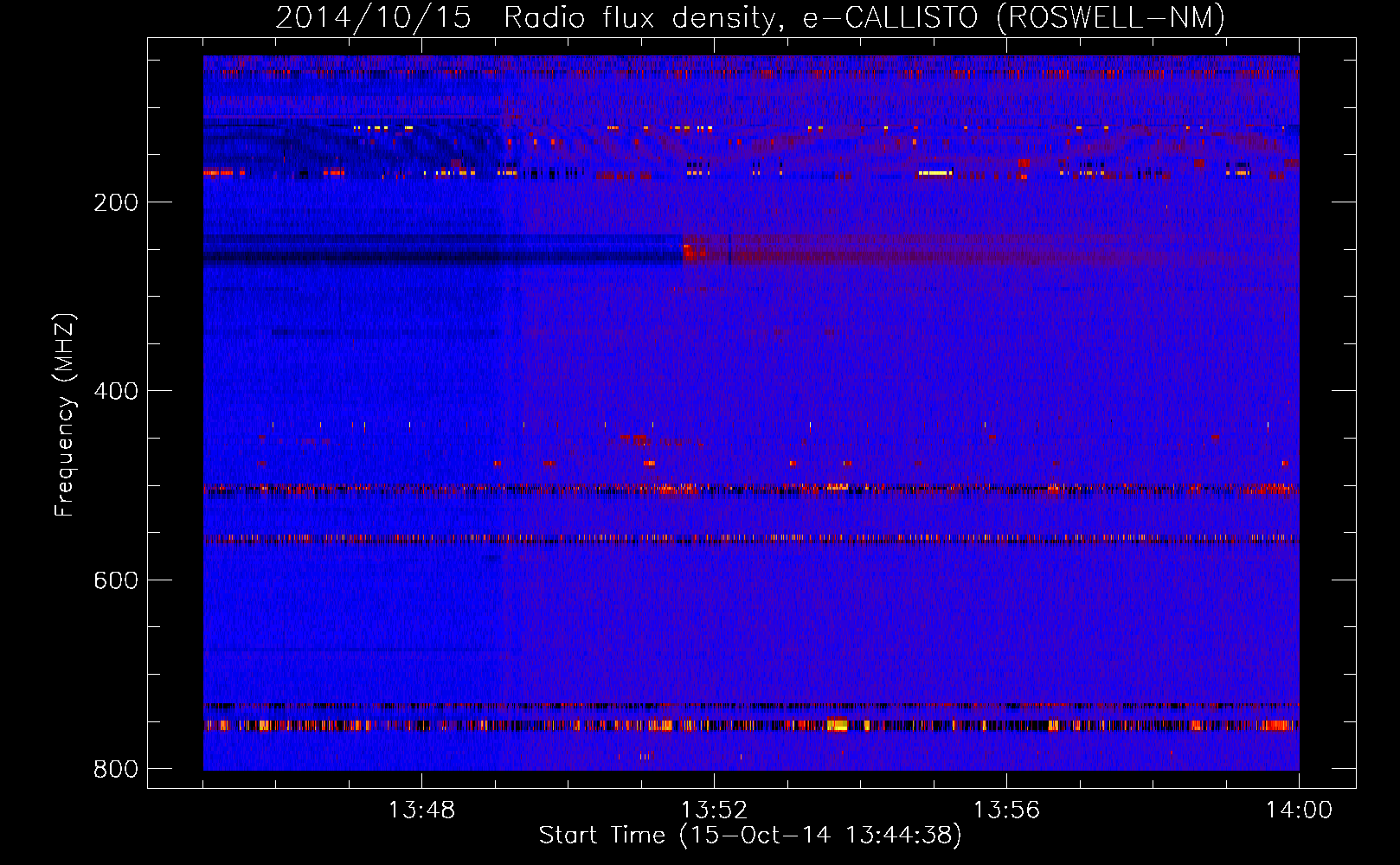Viewport: 1400px width, 865px height.
Task: Click the plot title 'Radio flux density, e-CALLISTO (ROSWELL-NM)'
Action: coord(864,18)
